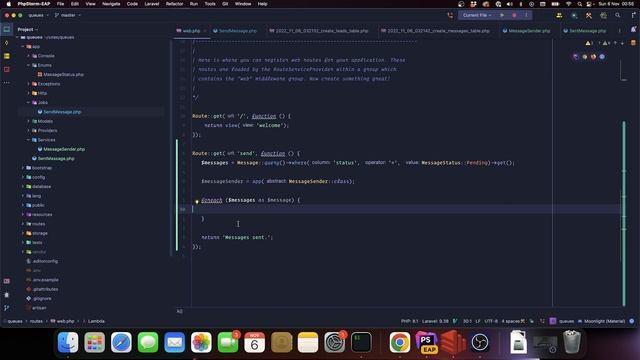Open the Current File run configuration dropdown
This screenshot has height=360, width=640.
click(477, 15)
